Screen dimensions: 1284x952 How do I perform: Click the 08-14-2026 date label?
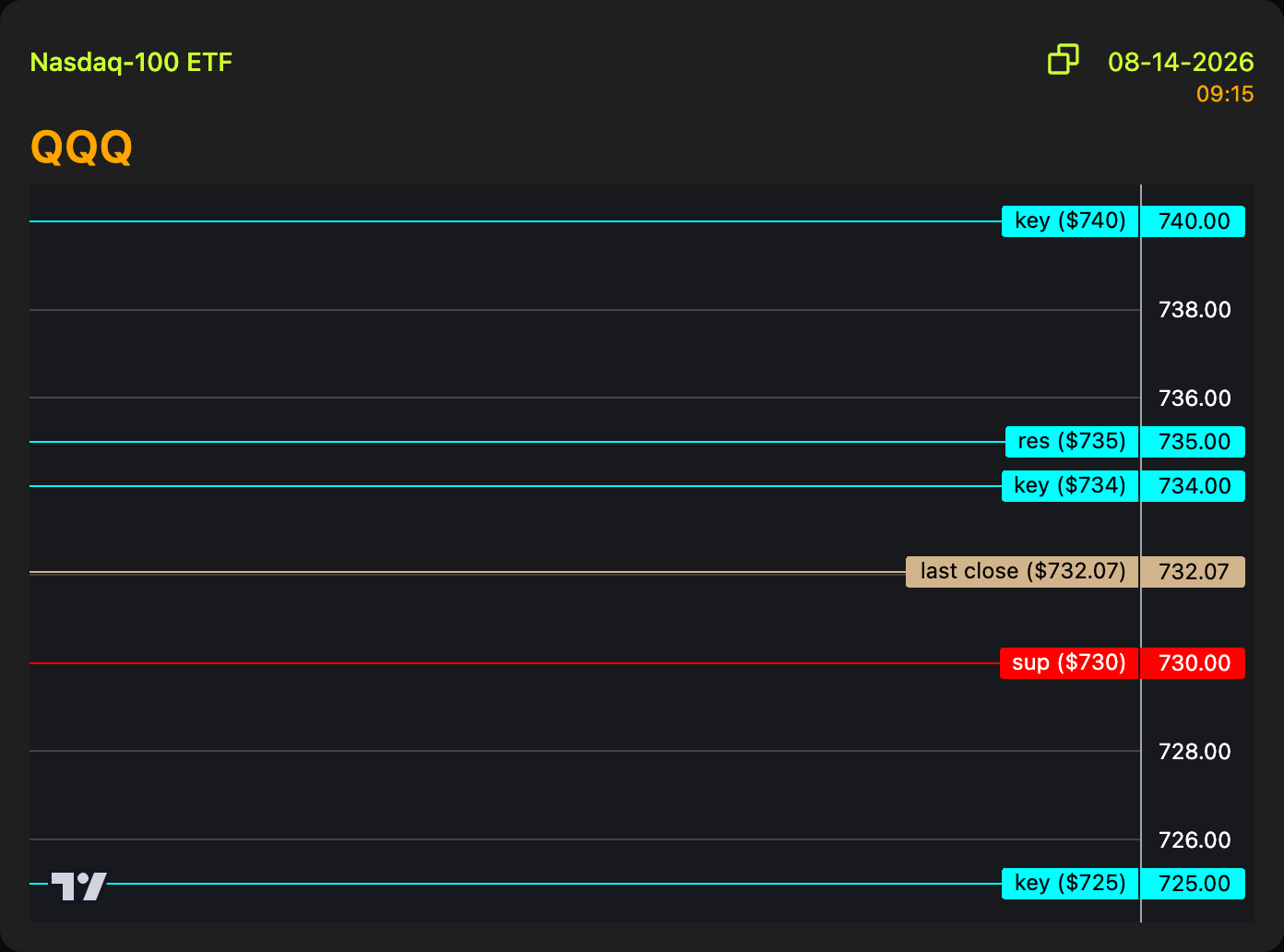coord(1181,62)
